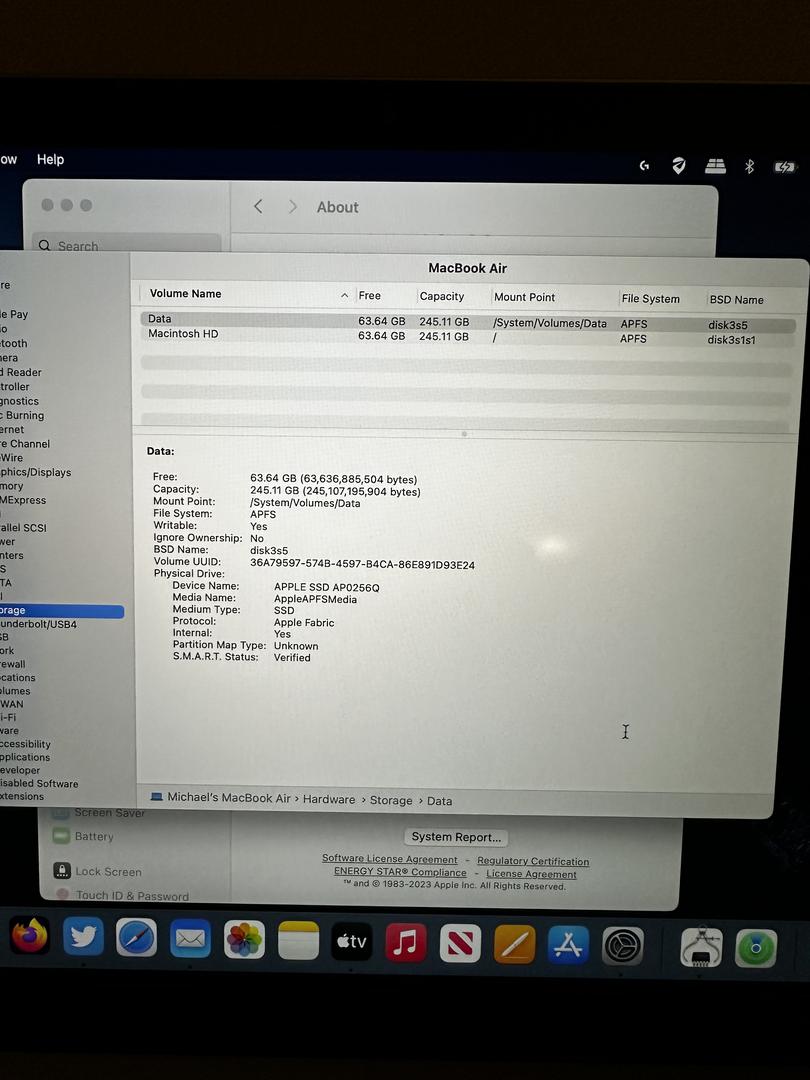Launch Pages from the Dock
The image size is (810, 1080).
pos(515,944)
